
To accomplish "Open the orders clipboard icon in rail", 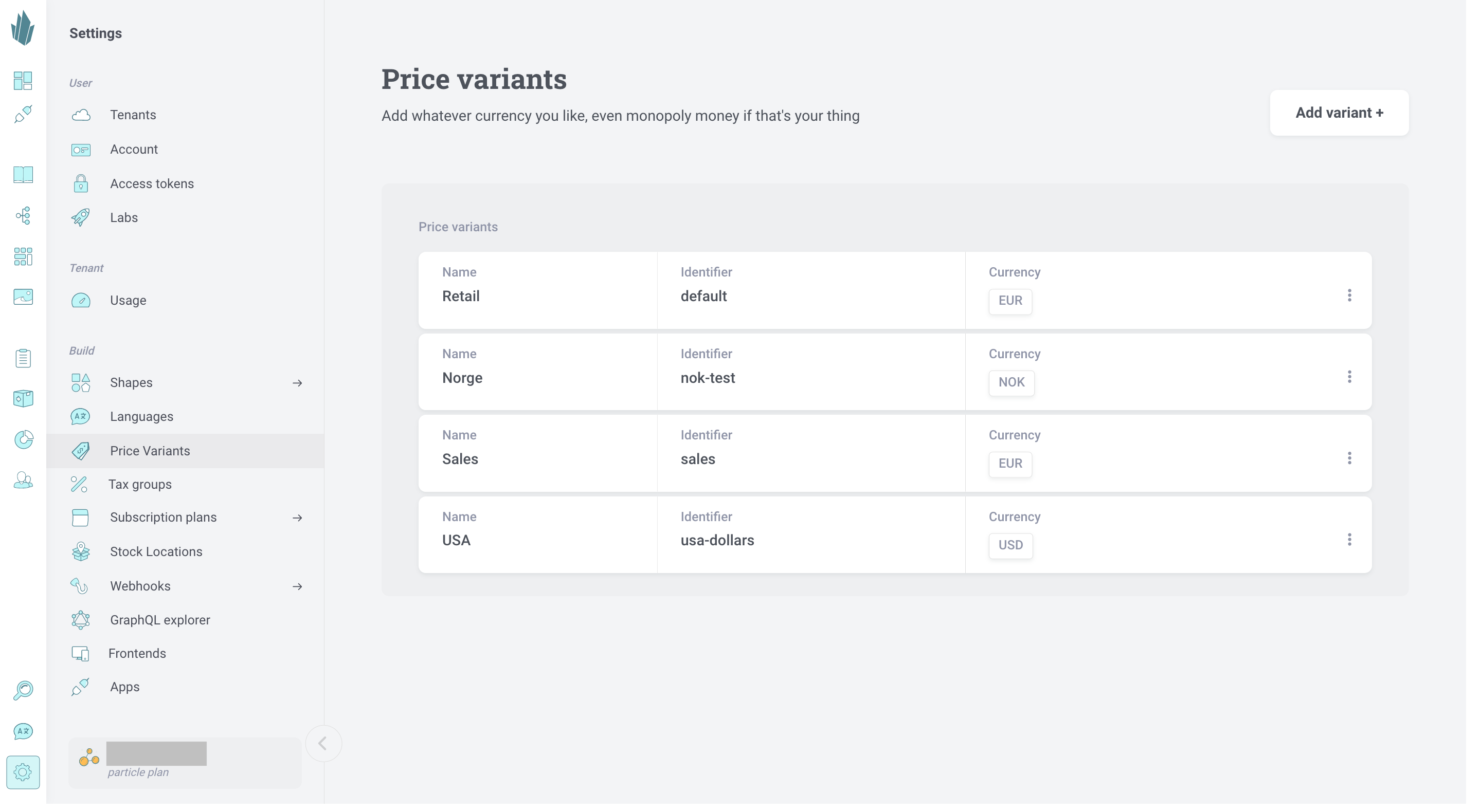I will 23,358.
